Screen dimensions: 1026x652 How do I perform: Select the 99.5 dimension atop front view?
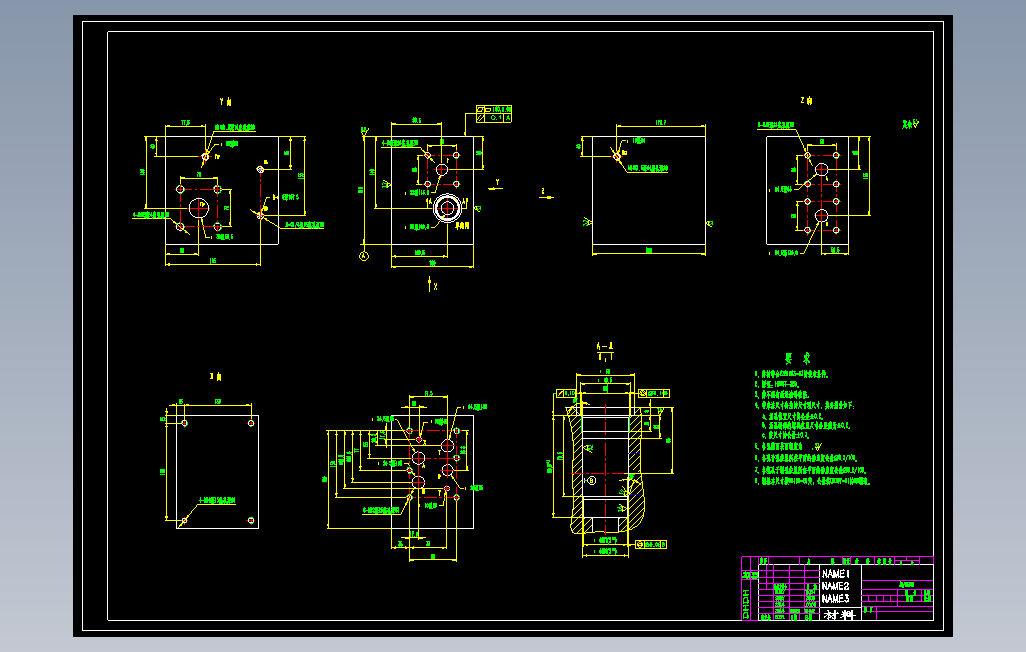(x=416, y=120)
